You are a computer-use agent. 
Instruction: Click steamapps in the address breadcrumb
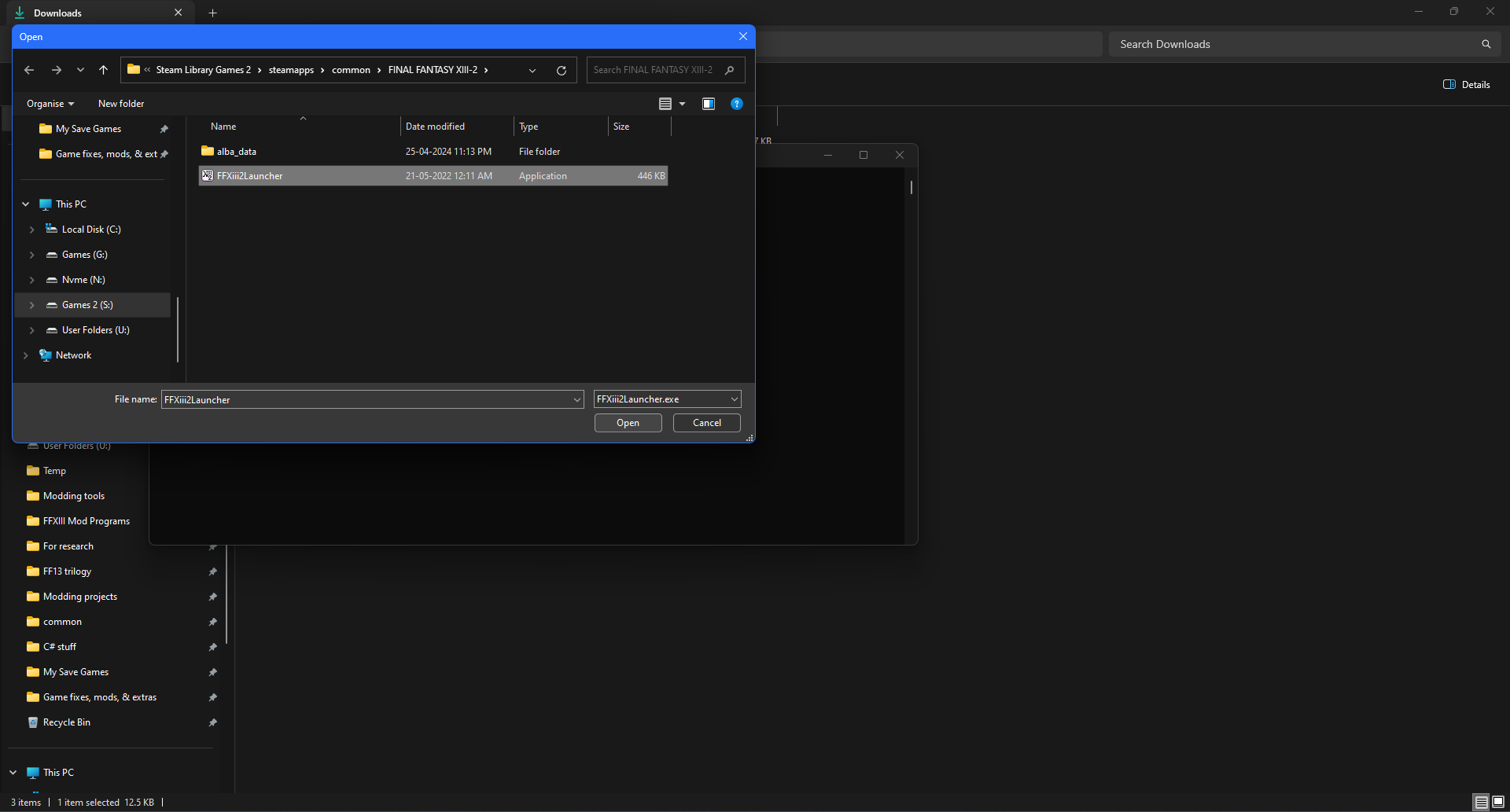291,70
